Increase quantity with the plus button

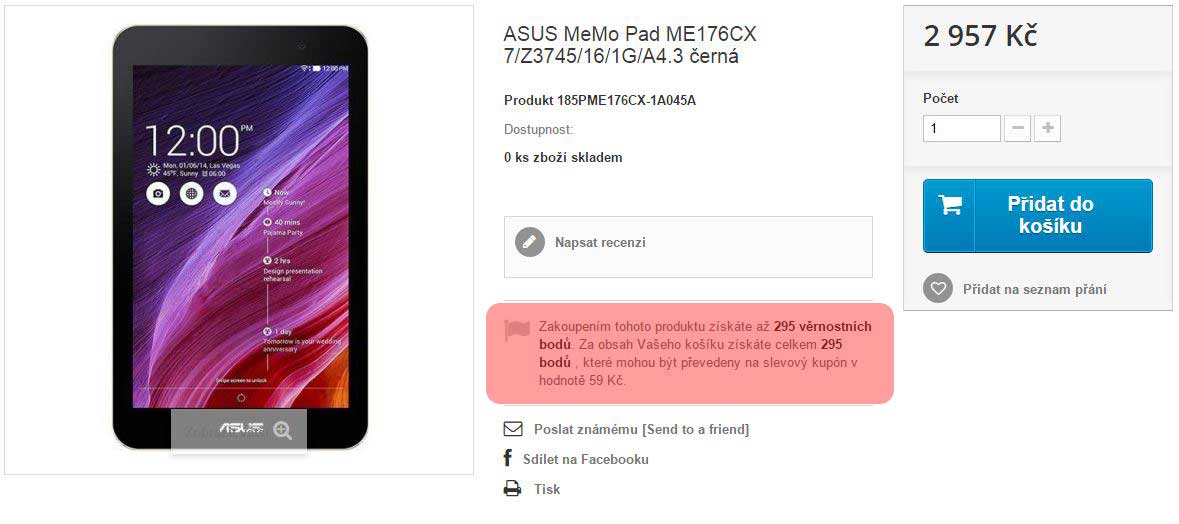tap(1047, 128)
